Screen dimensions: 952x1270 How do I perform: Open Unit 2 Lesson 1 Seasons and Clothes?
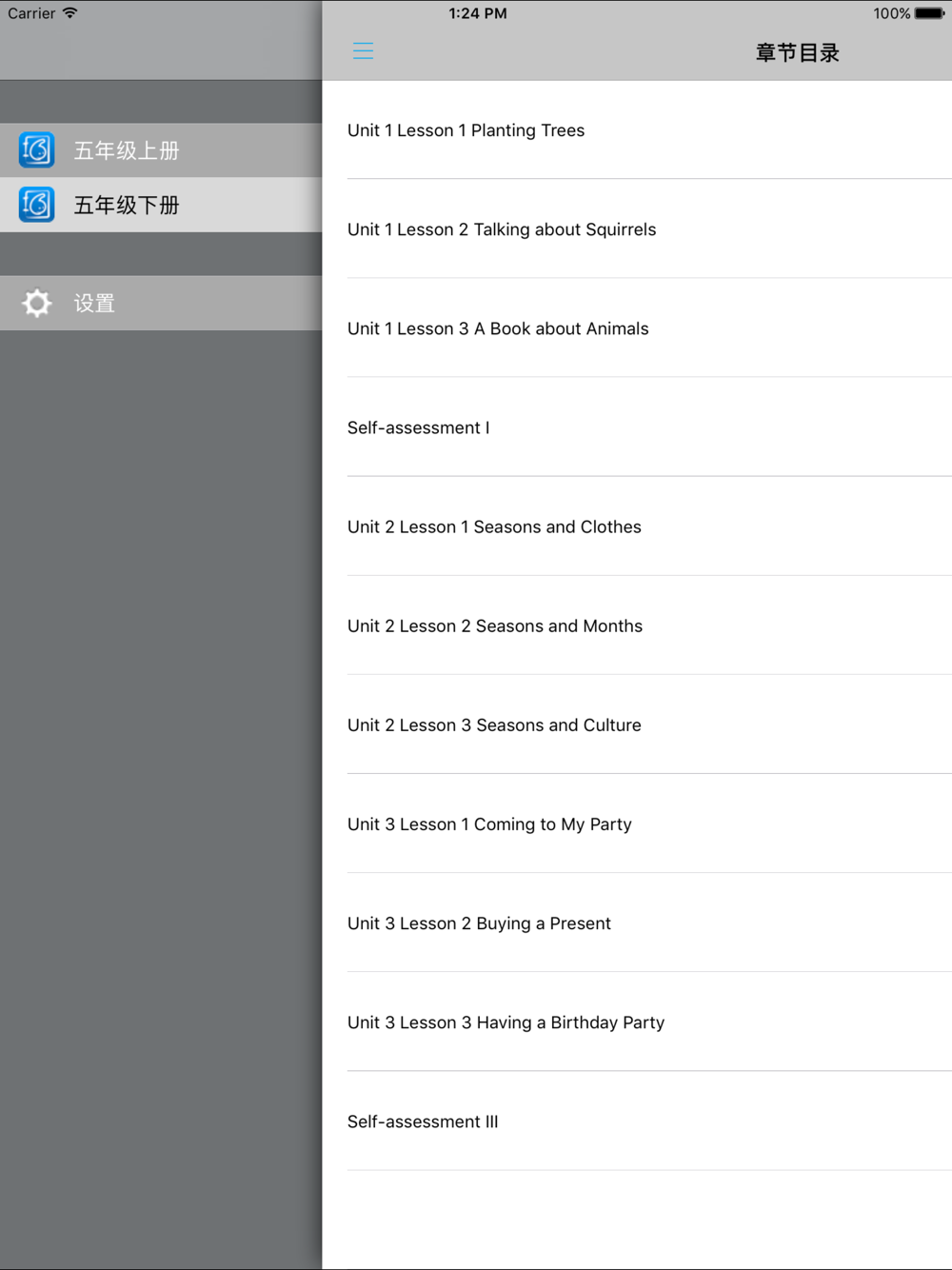click(x=637, y=526)
